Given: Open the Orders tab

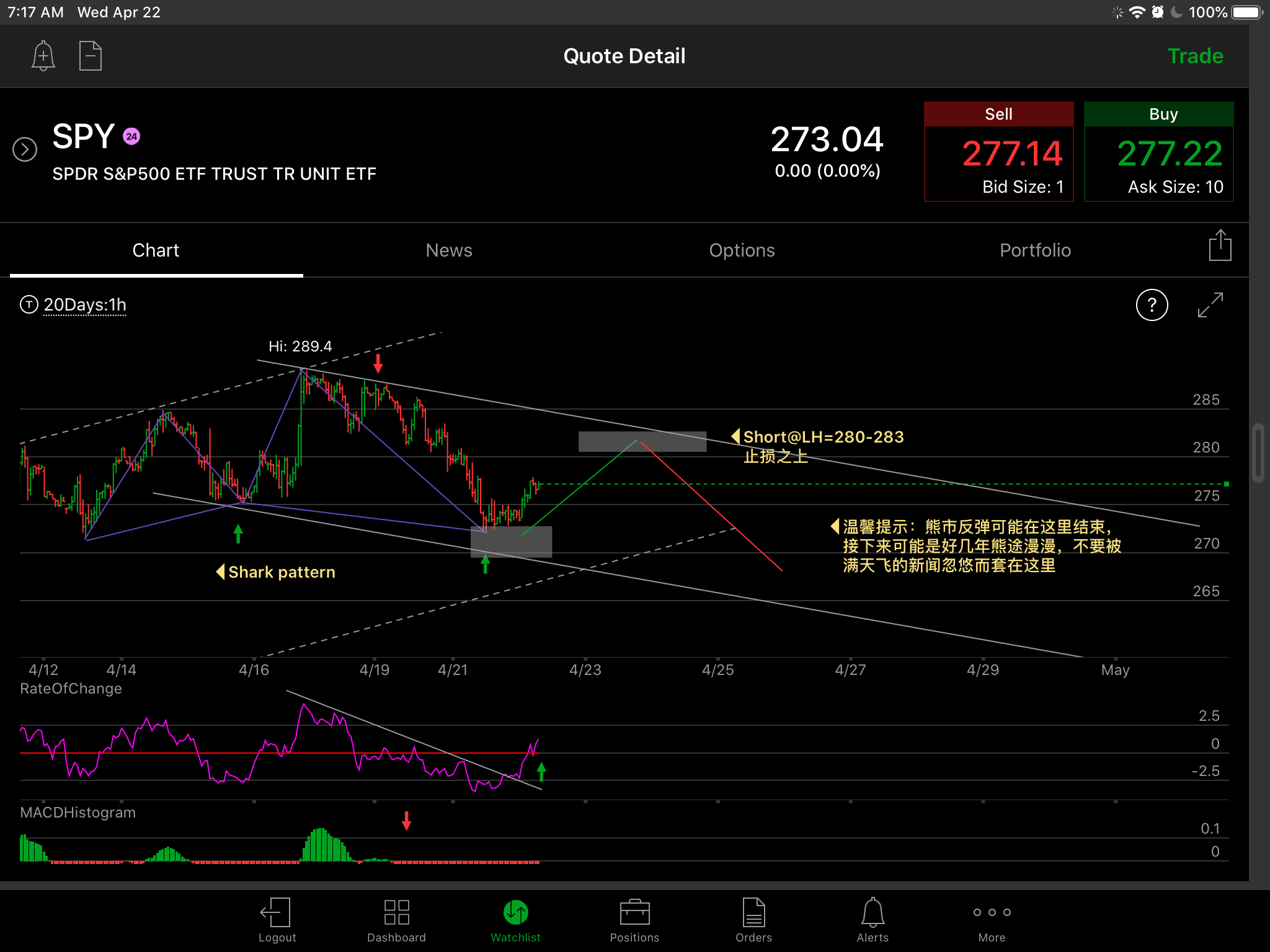Looking at the screenshot, I should [x=753, y=920].
